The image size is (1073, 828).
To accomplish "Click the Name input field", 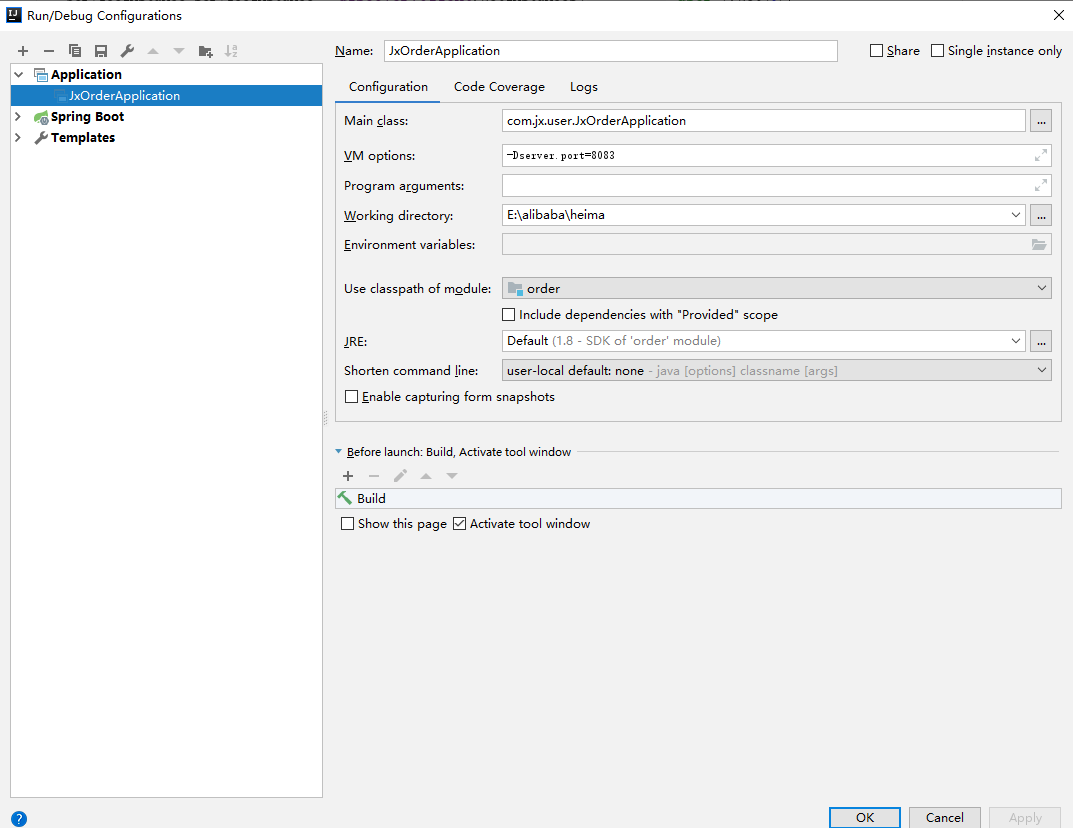I will coord(610,51).
